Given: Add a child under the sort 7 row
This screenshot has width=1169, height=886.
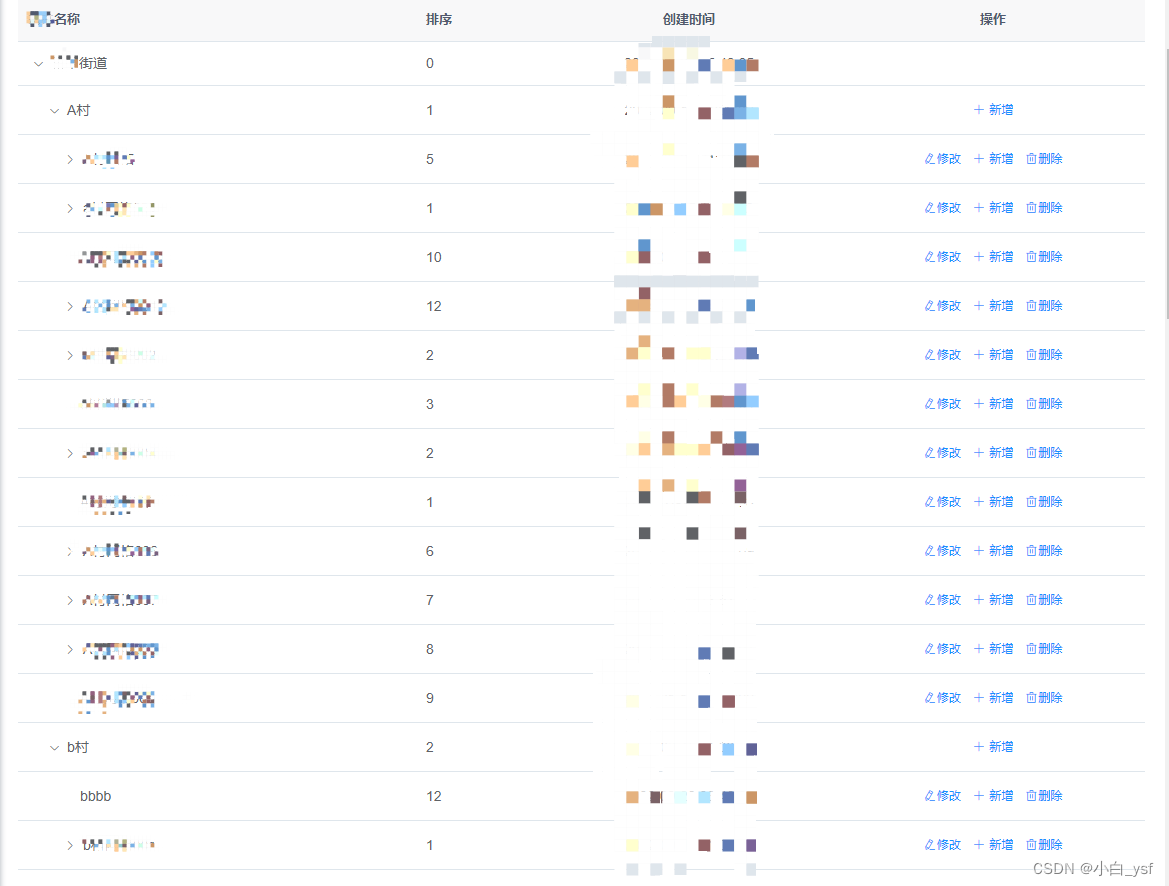Looking at the screenshot, I should click(x=994, y=600).
